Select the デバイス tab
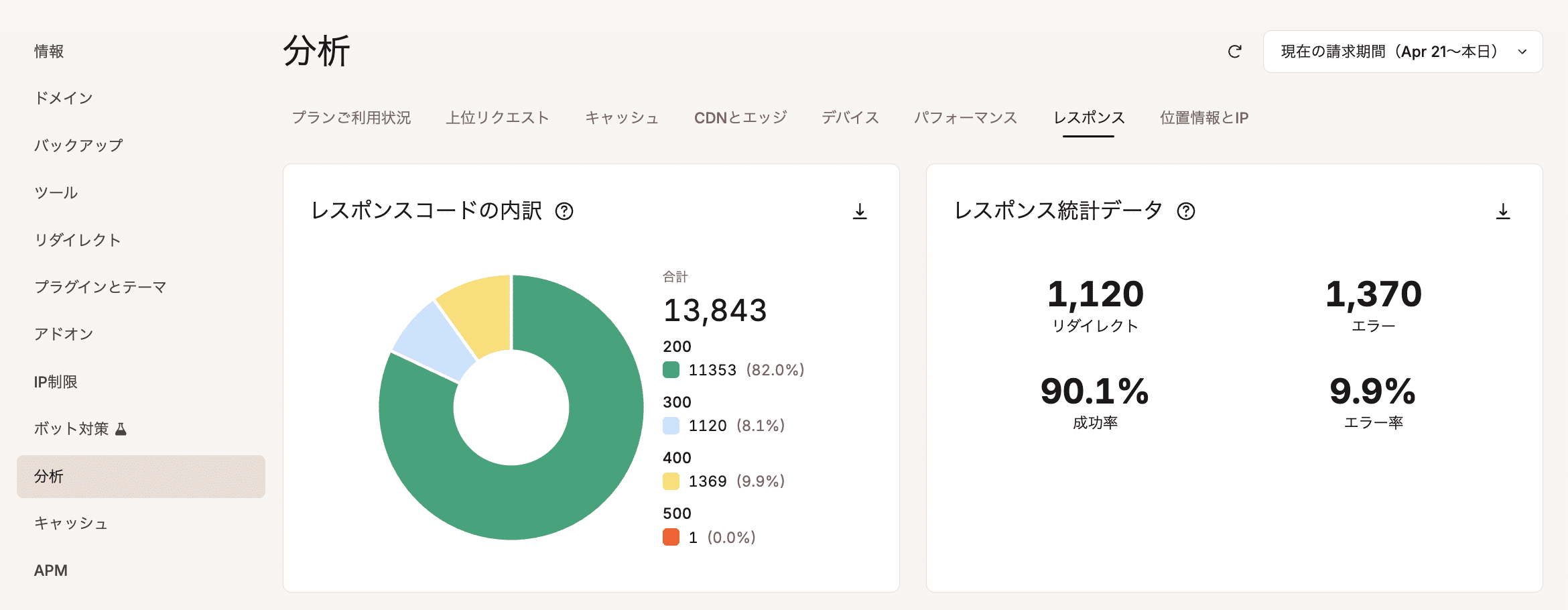 point(850,118)
